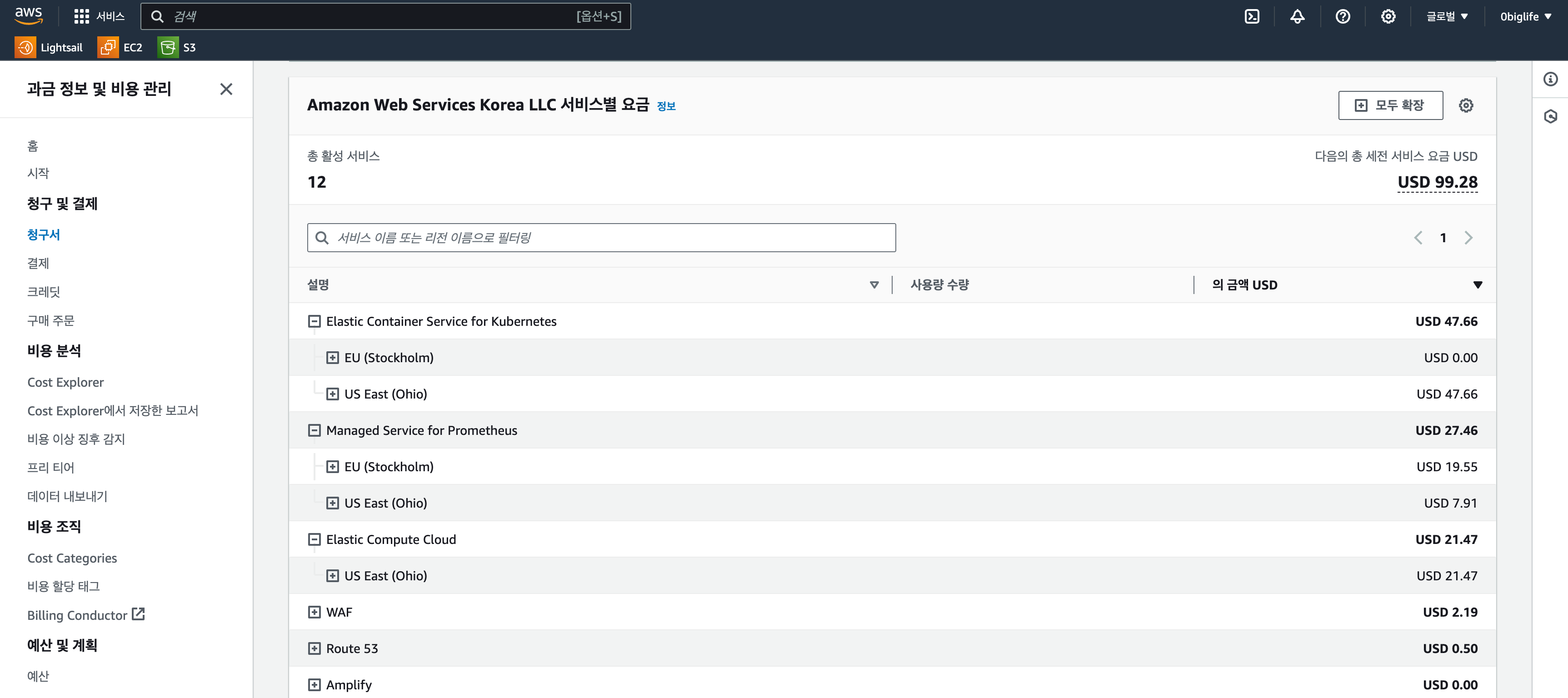The image size is (1568, 698).
Task: Click the AWS logo home icon
Action: [29, 16]
